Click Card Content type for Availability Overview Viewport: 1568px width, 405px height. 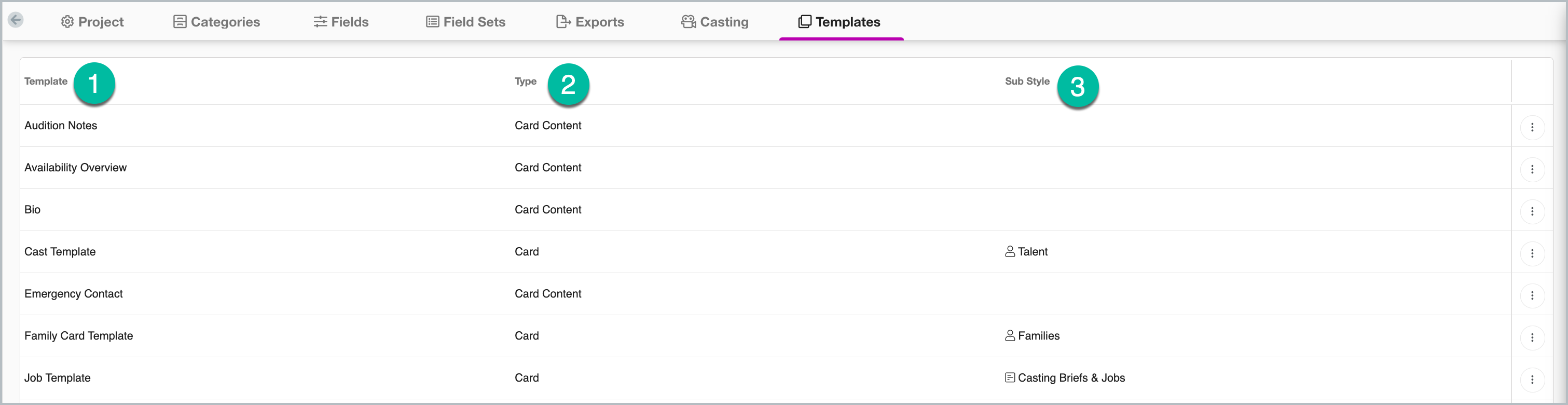[548, 168]
